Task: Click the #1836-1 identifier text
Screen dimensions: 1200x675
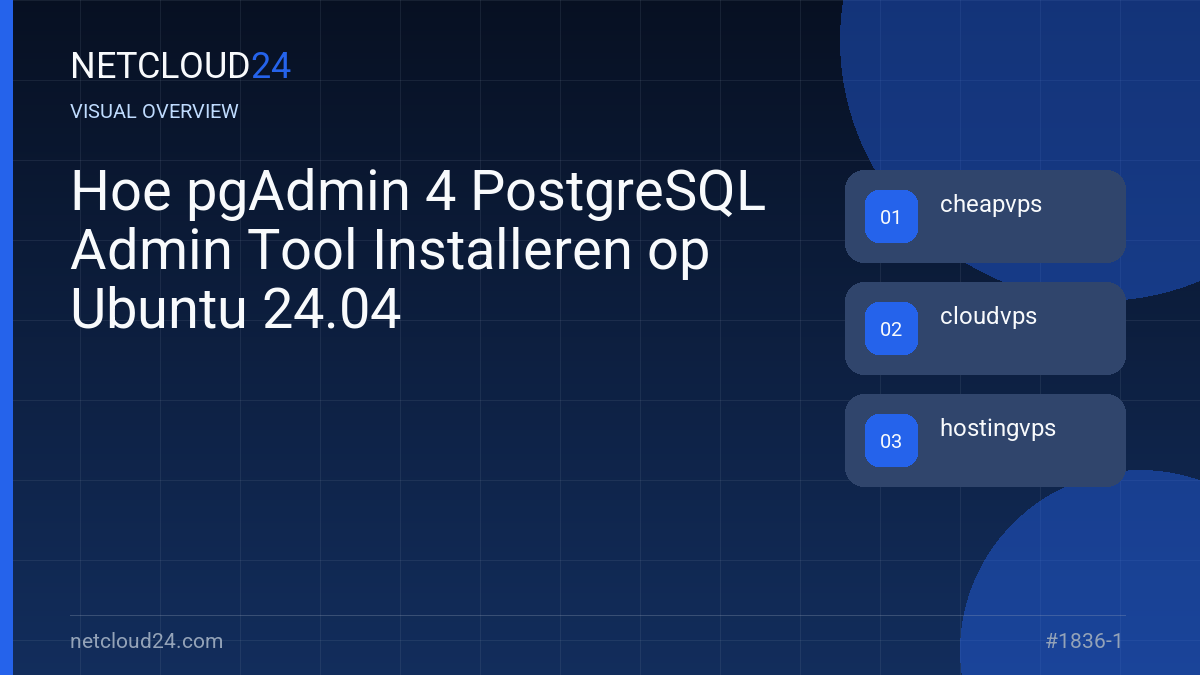Action: (1084, 641)
